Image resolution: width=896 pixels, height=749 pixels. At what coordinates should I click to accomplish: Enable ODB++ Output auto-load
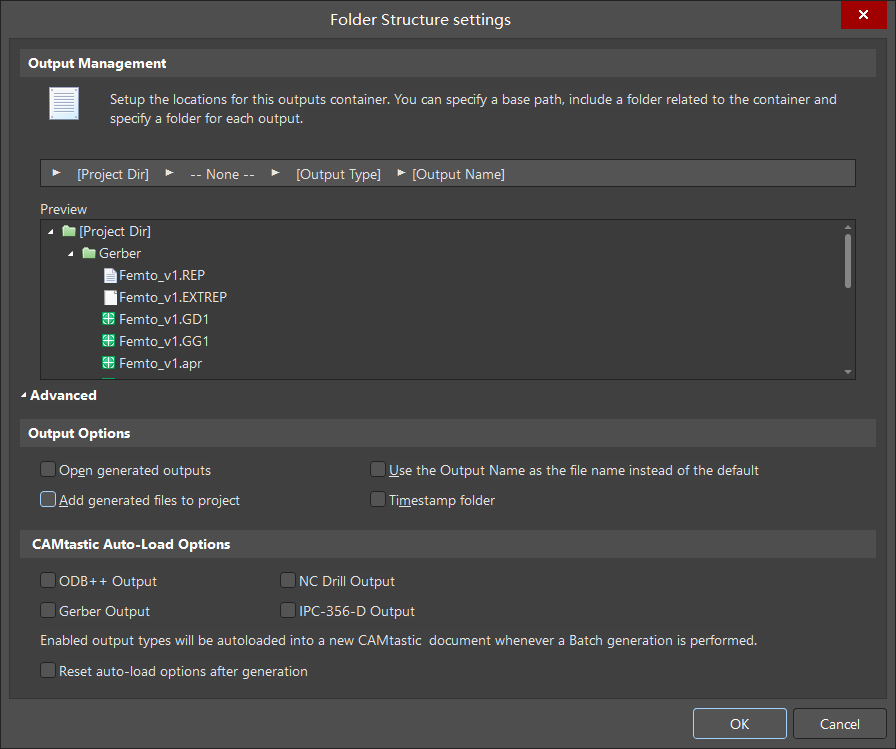(48, 580)
